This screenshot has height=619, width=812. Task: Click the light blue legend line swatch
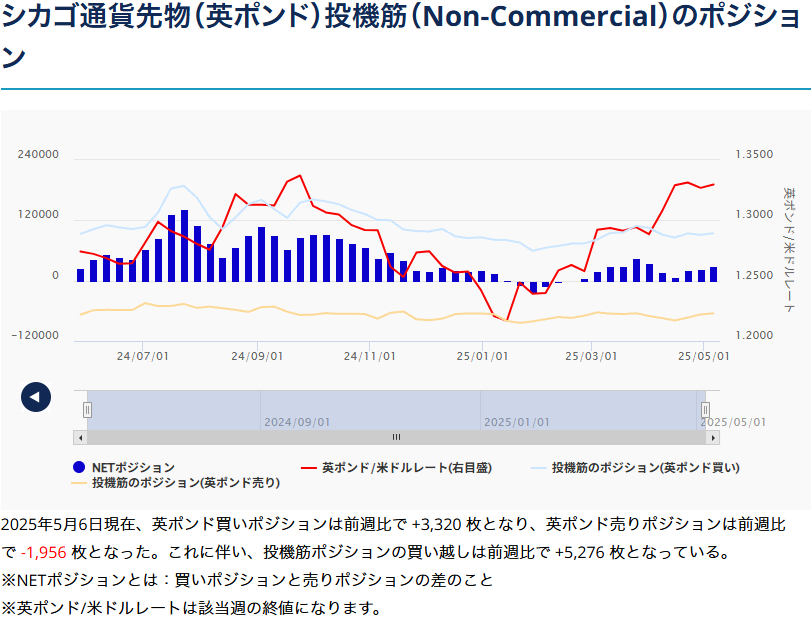click(538, 467)
